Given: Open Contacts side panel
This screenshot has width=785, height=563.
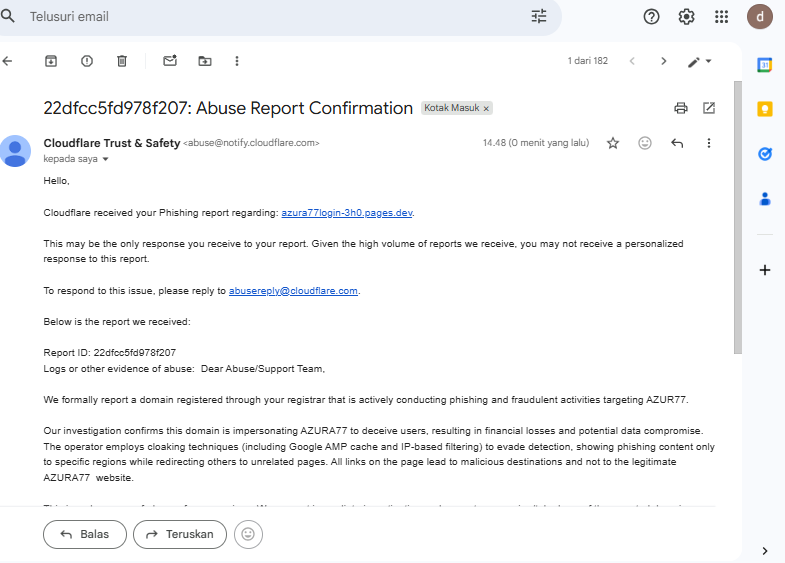Looking at the screenshot, I should point(764,199).
